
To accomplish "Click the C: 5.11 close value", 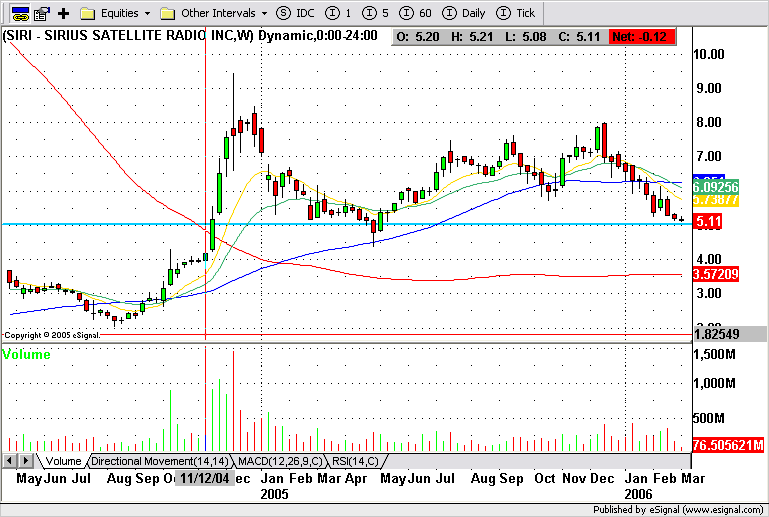I will point(579,37).
